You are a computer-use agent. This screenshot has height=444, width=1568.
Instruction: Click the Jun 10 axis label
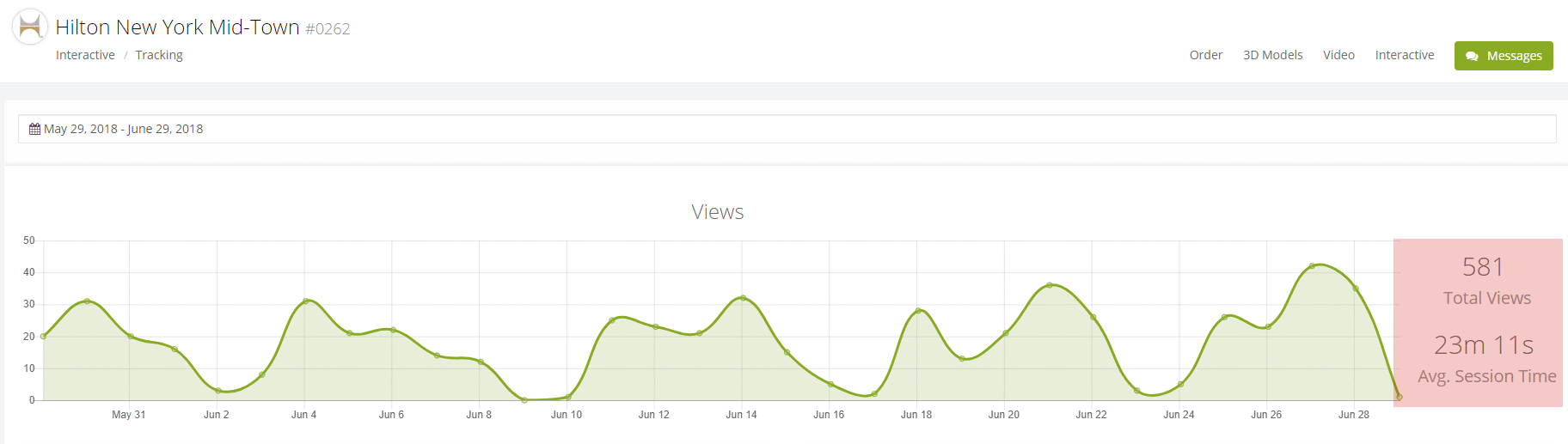(x=567, y=415)
